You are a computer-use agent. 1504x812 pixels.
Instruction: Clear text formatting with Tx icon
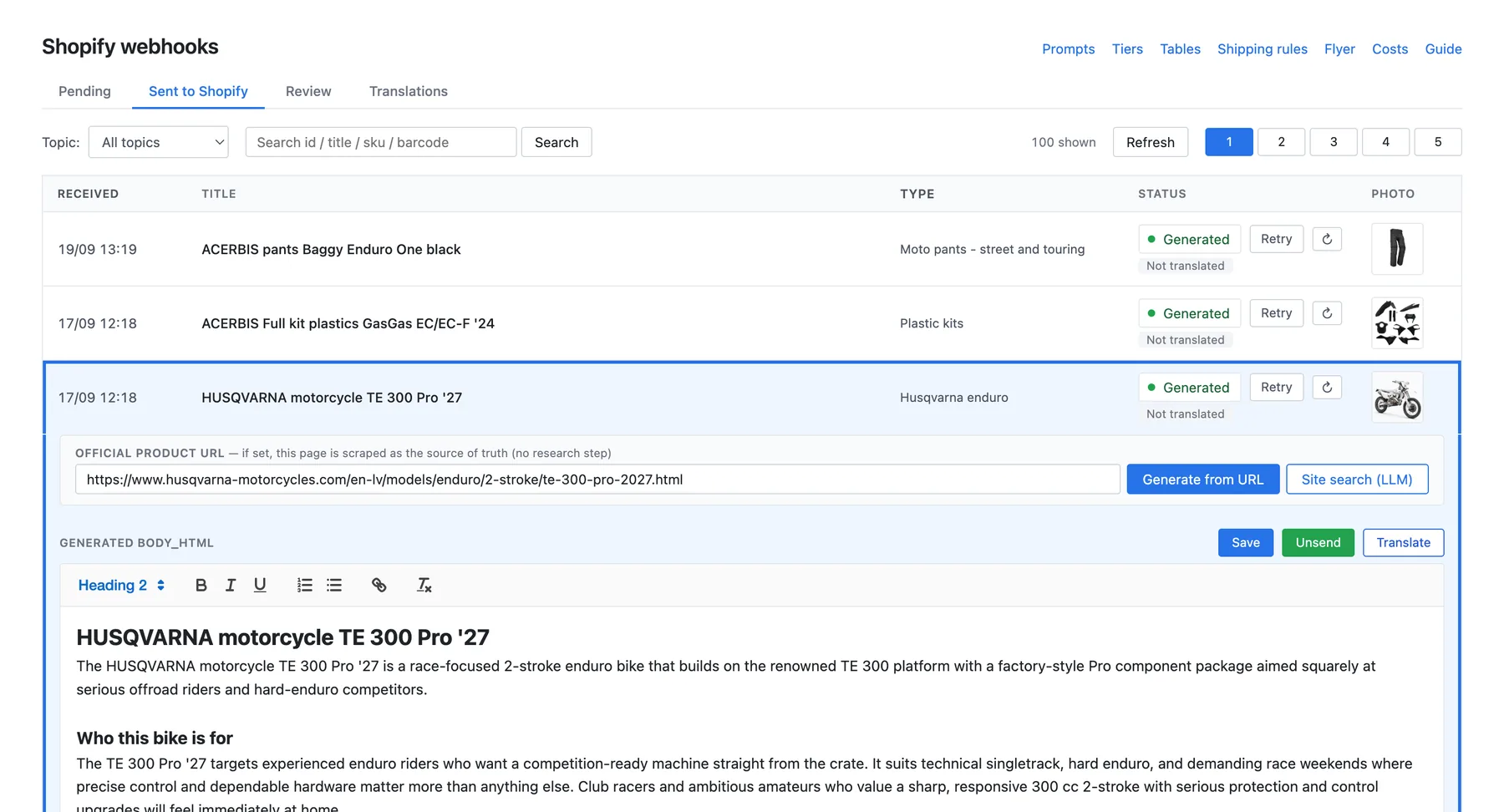[424, 585]
